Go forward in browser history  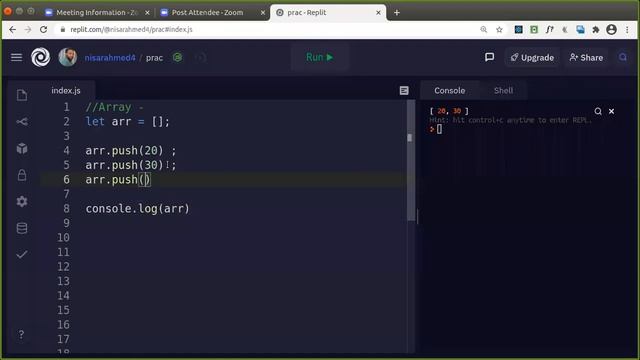tap(28, 29)
